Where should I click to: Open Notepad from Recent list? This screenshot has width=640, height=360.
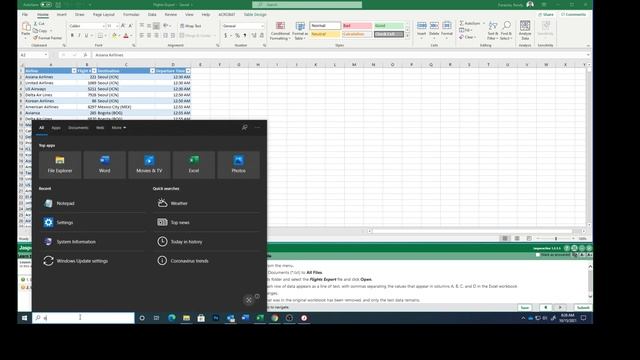coord(92,203)
